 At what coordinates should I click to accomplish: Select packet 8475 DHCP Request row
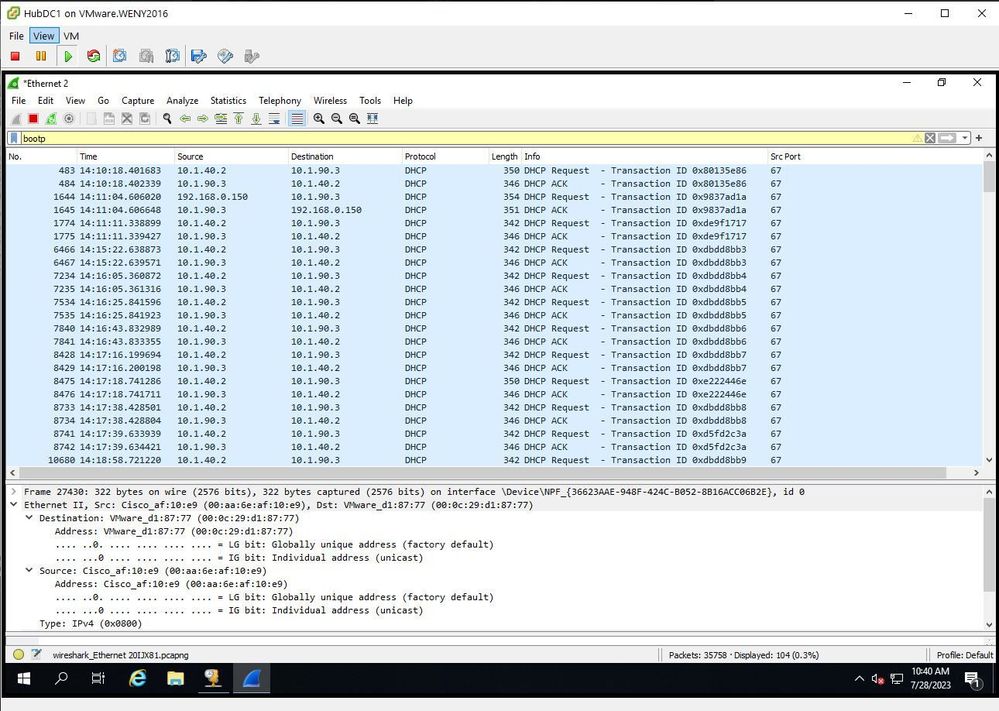(494, 381)
